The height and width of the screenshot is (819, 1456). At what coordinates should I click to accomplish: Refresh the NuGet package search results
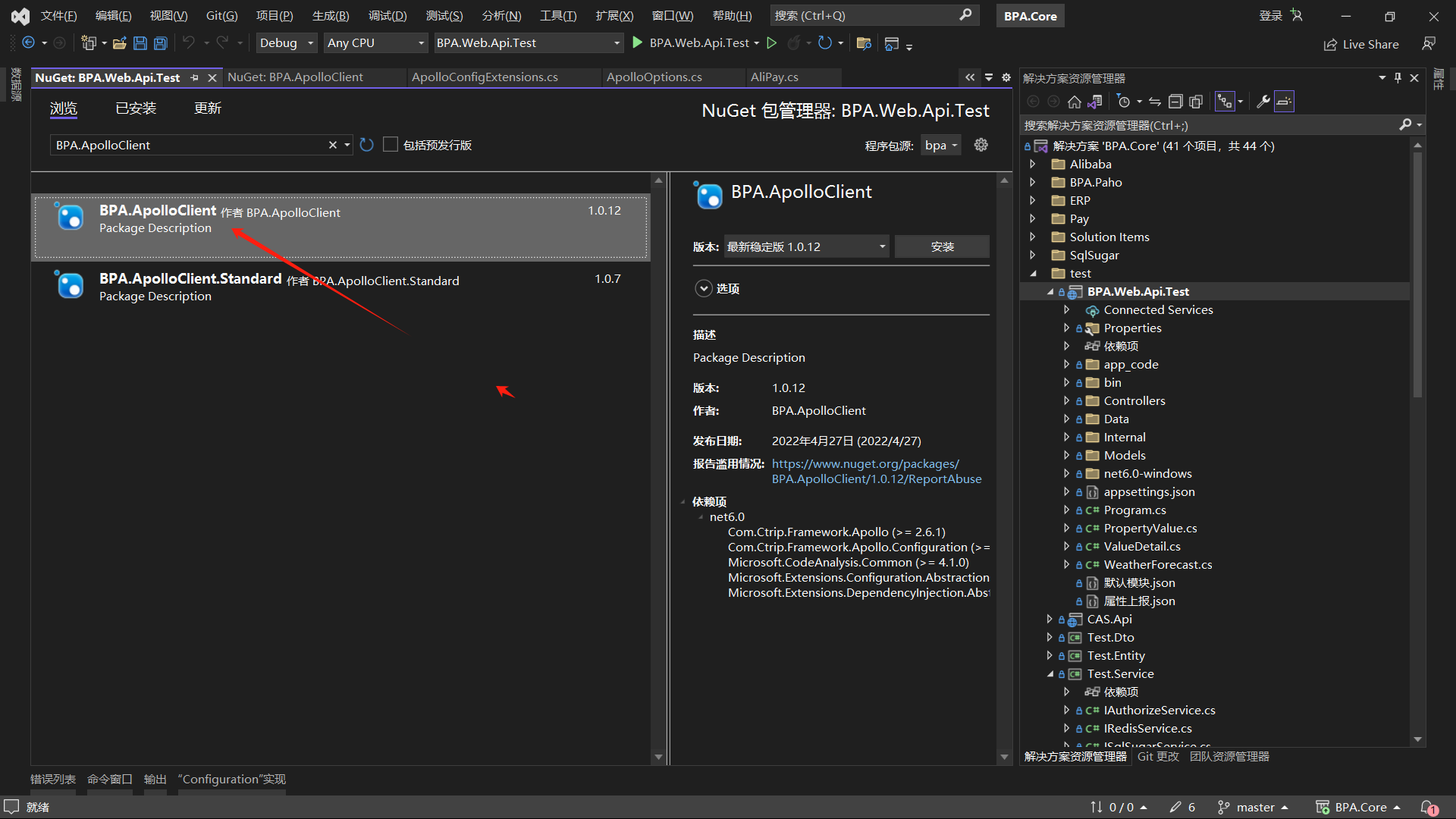(x=367, y=145)
